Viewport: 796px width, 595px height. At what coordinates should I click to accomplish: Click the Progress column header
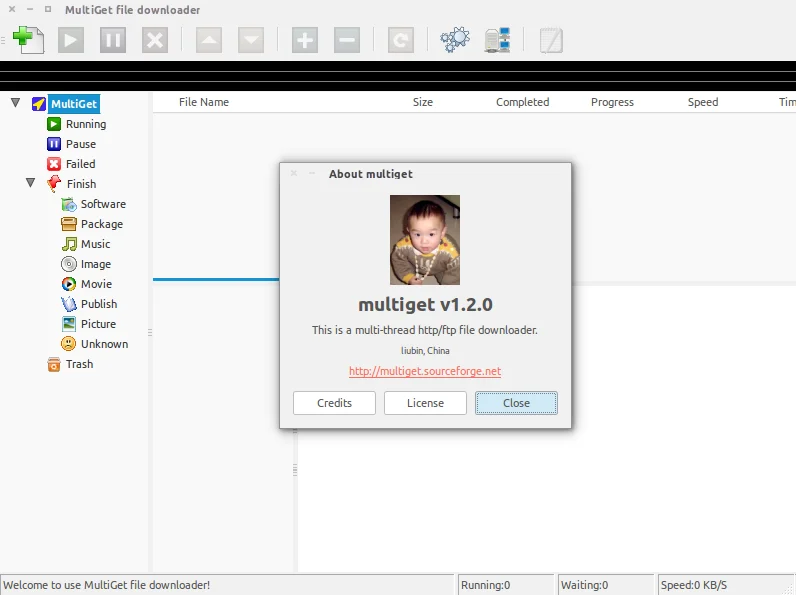[x=612, y=102]
